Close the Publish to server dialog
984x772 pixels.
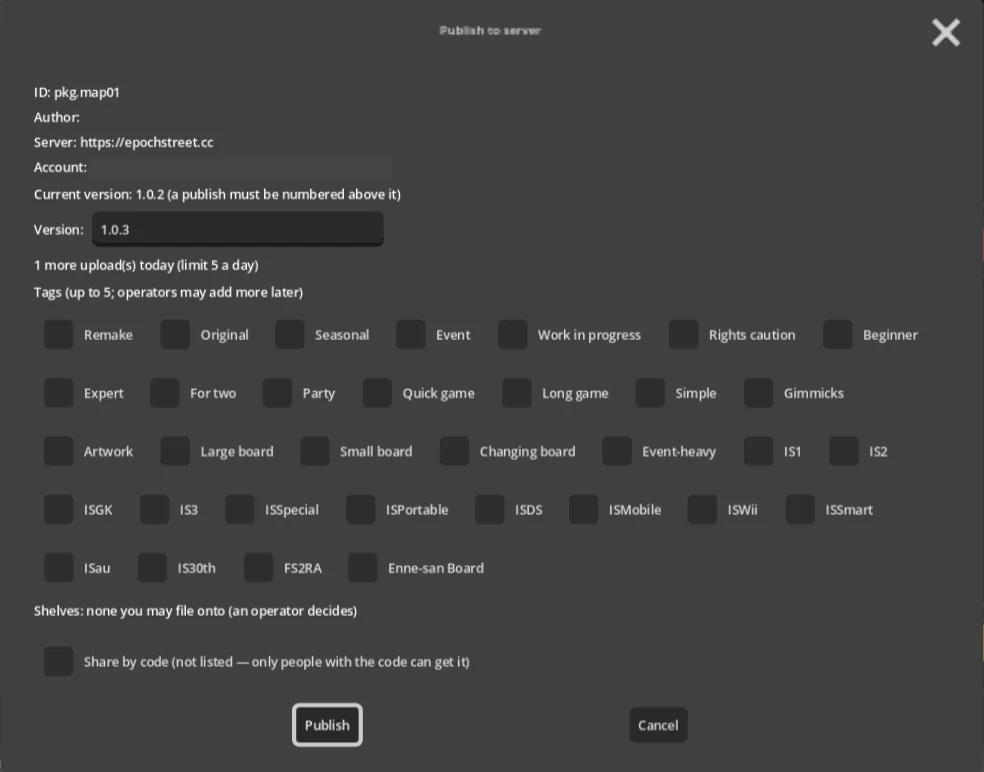click(946, 32)
